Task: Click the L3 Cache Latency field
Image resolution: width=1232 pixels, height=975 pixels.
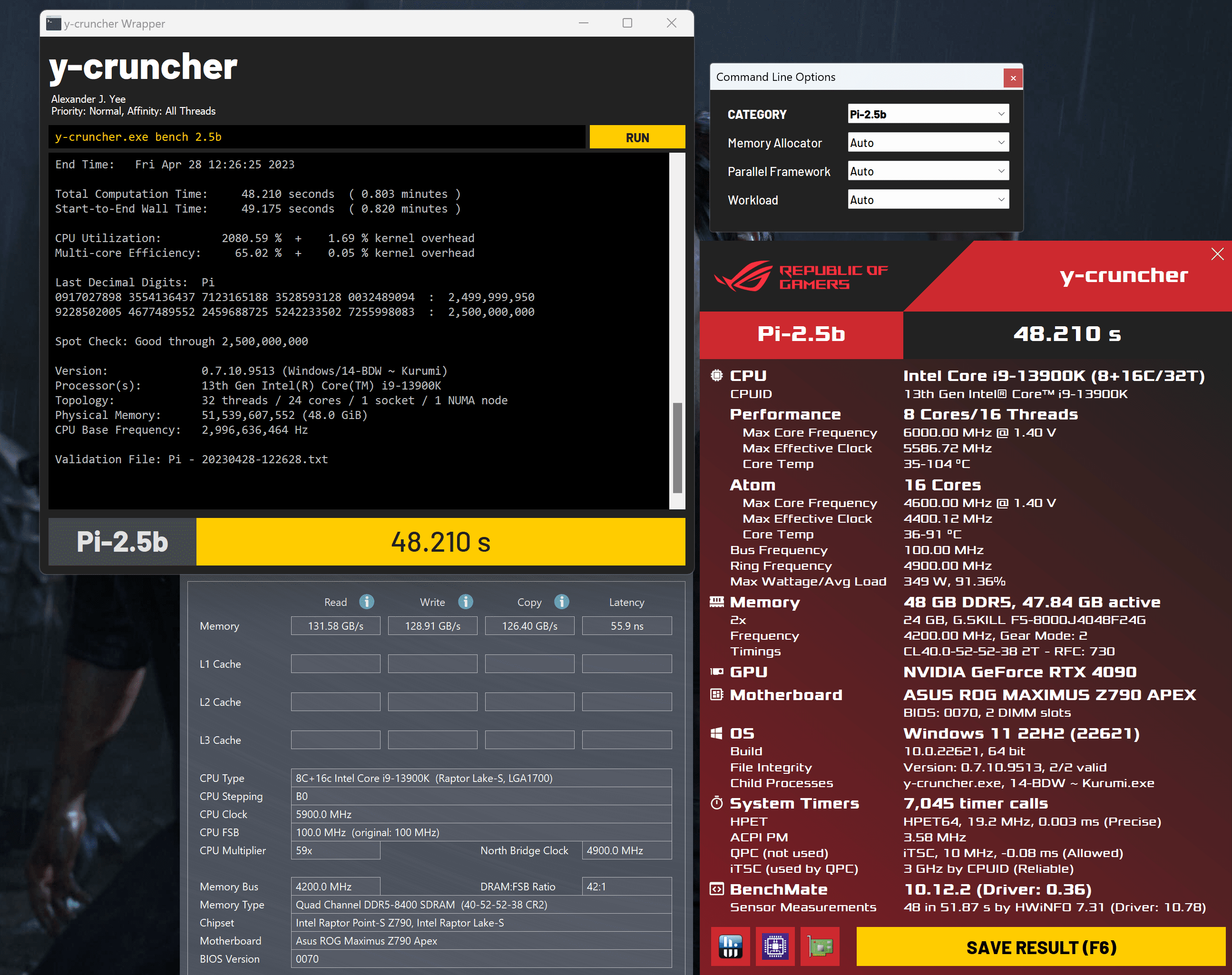Action: click(x=627, y=740)
